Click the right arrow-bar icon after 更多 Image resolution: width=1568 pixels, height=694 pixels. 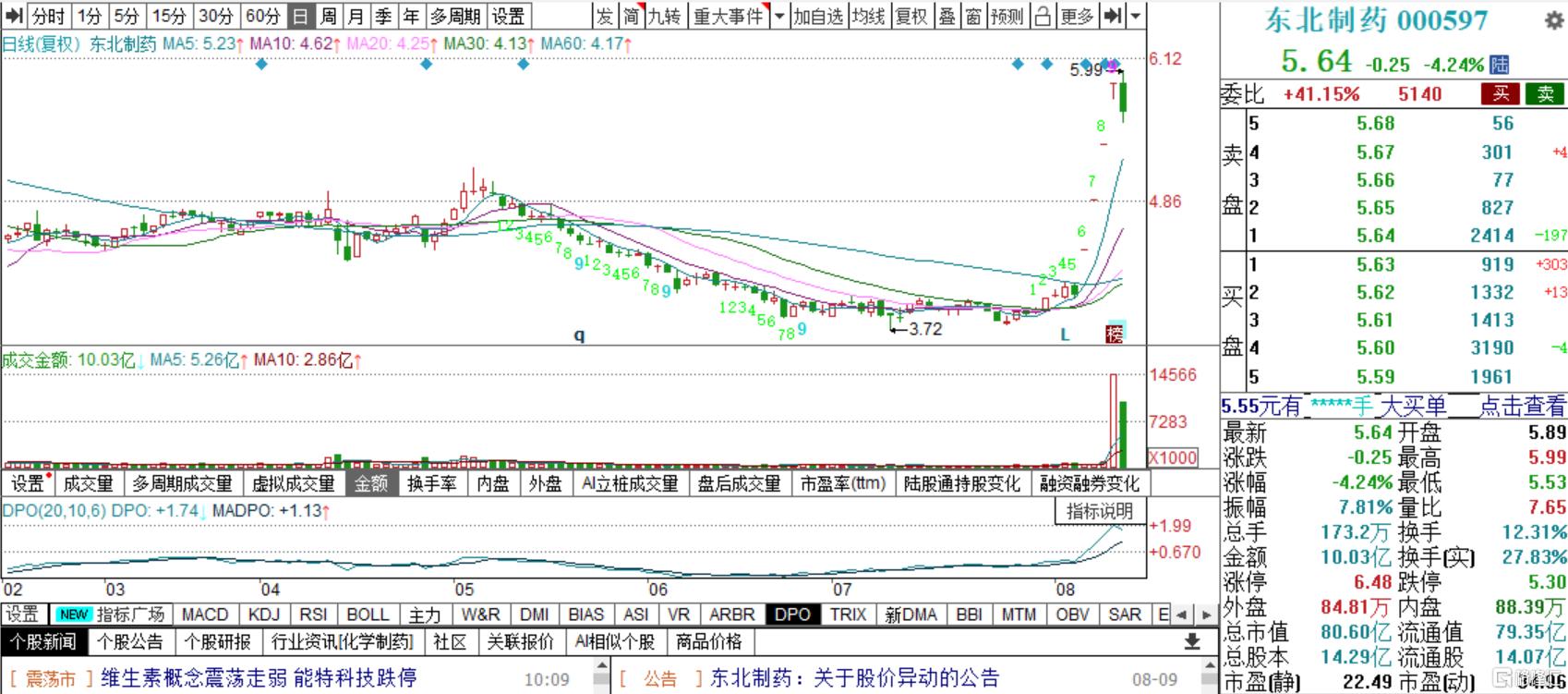point(1113,16)
